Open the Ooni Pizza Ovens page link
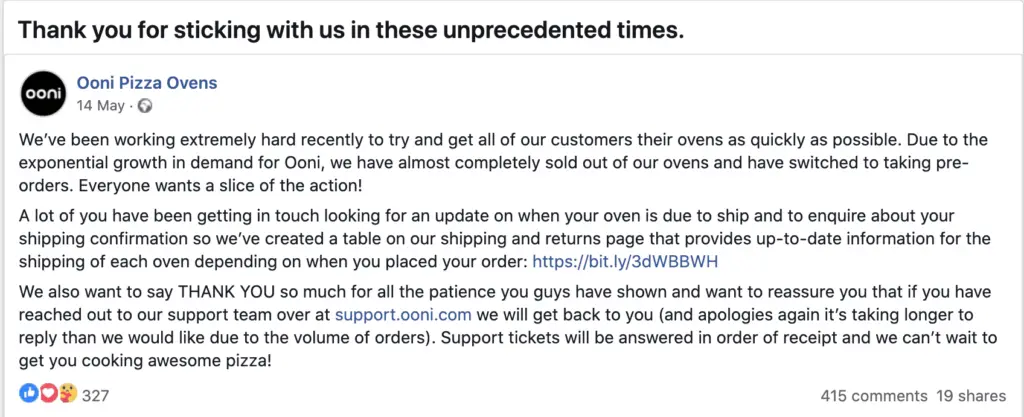Image resolution: width=1024 pixels, height=417 pixels. coord(147,82)
